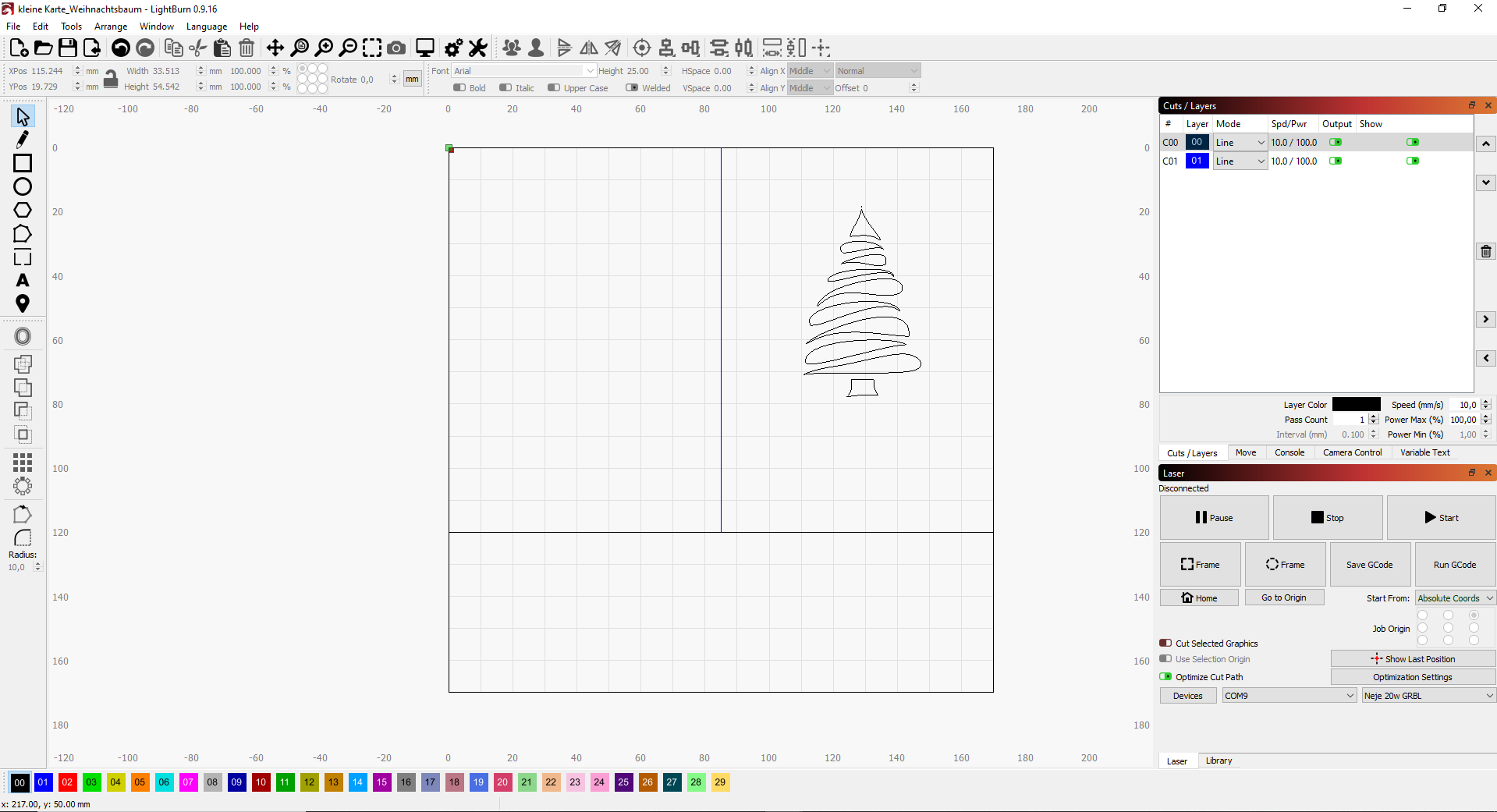Select the red 02 palette color
The width and height of the screenshot is (1497, 812).
coord(67,783)
